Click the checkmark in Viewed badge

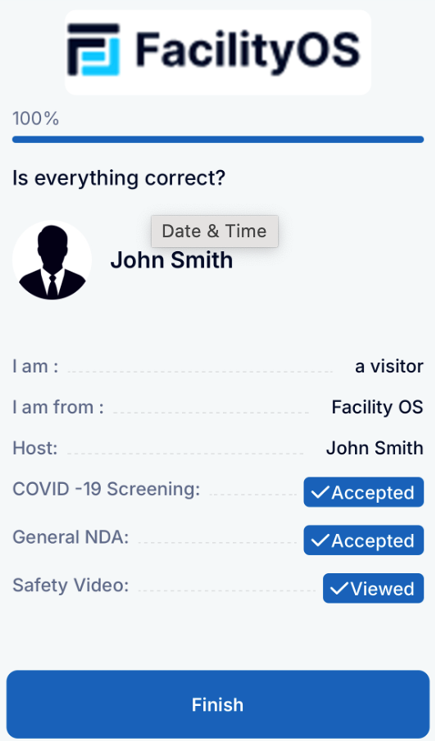[x=339, y=588]
